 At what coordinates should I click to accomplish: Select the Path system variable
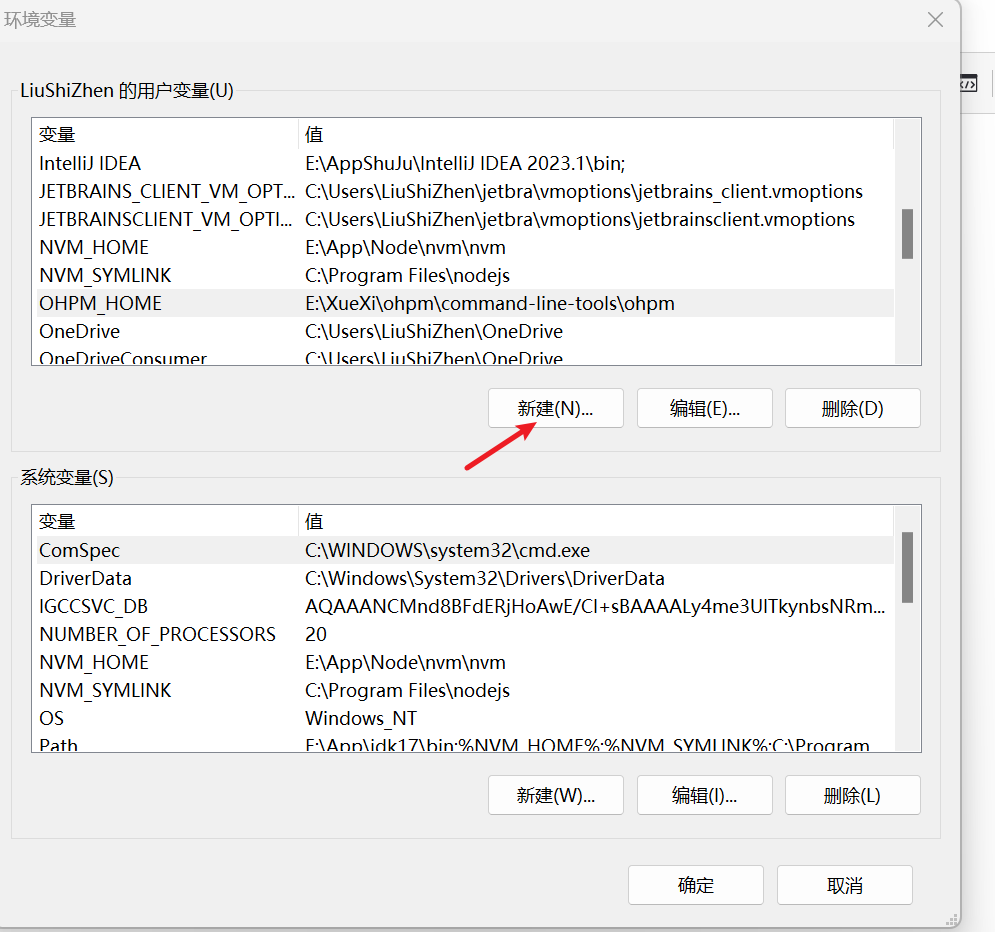463,744
